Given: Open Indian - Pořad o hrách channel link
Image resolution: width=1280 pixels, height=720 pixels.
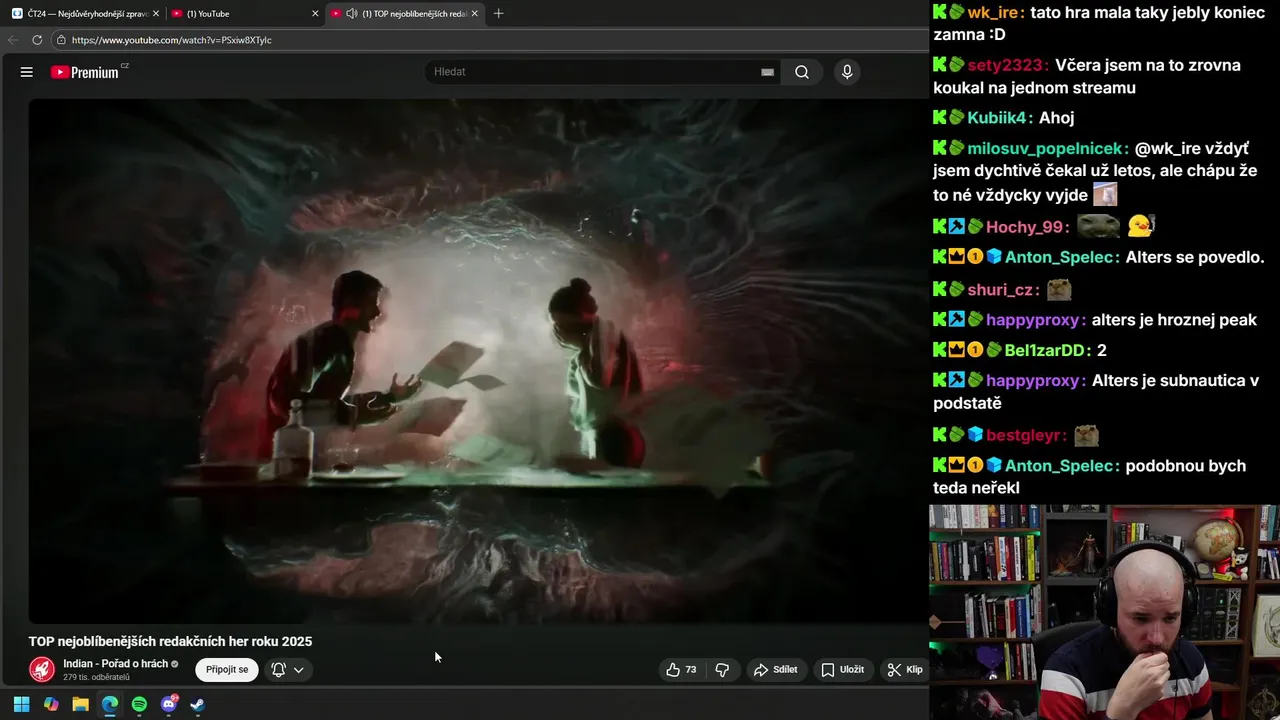Looking at the screenshot, I should 115,664.
